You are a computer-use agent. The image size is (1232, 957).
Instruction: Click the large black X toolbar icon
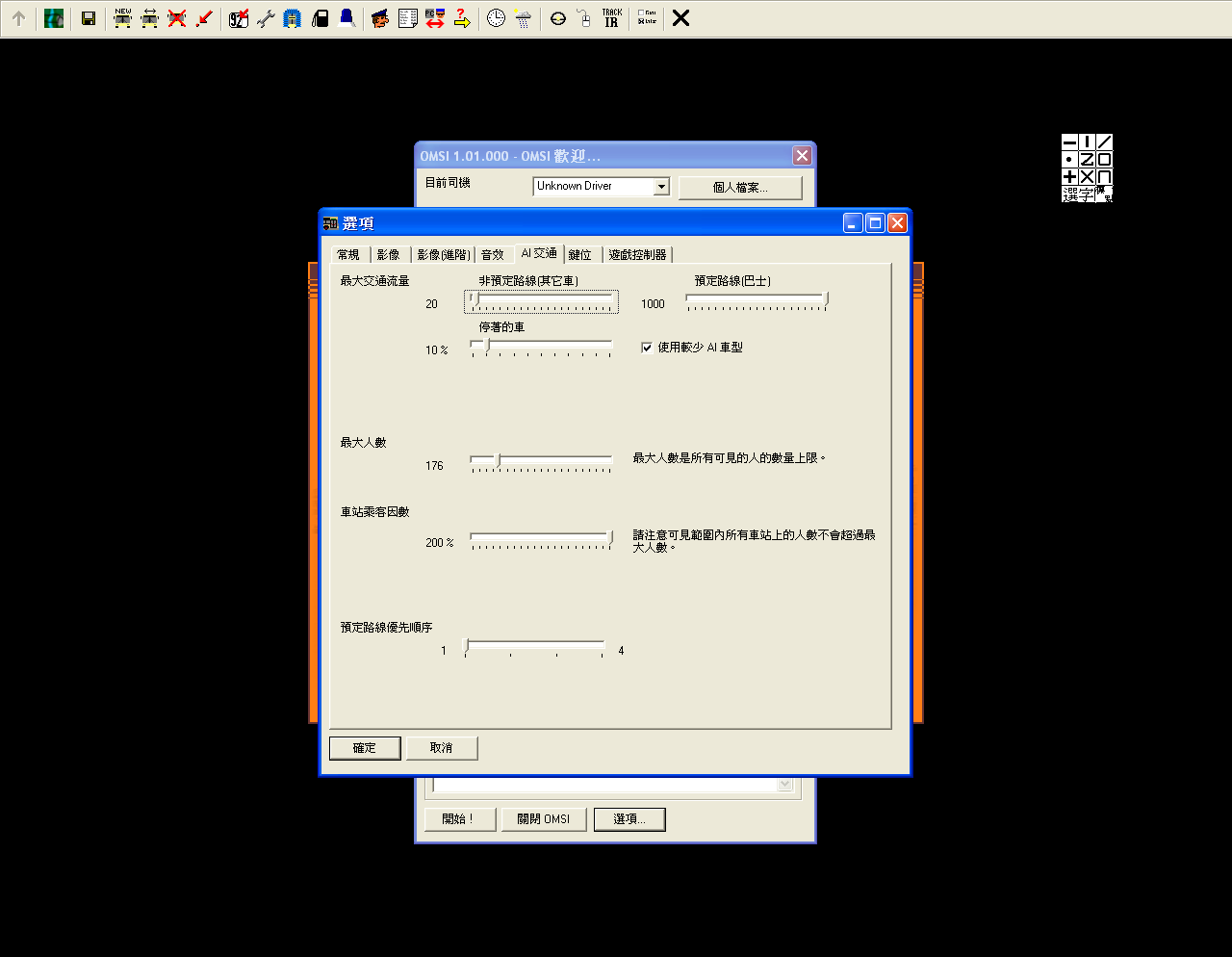pos(680,18)
